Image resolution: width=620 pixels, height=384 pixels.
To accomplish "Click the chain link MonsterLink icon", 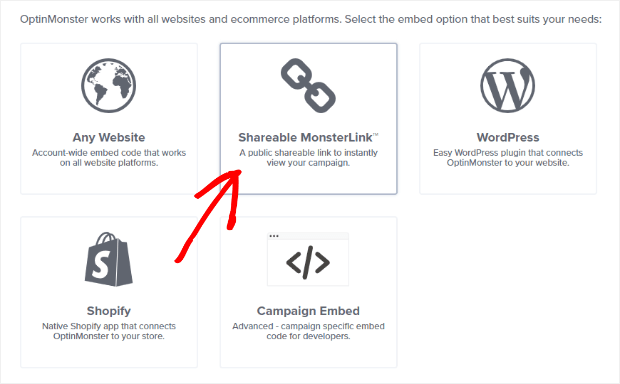I will [x=308, y=85].
